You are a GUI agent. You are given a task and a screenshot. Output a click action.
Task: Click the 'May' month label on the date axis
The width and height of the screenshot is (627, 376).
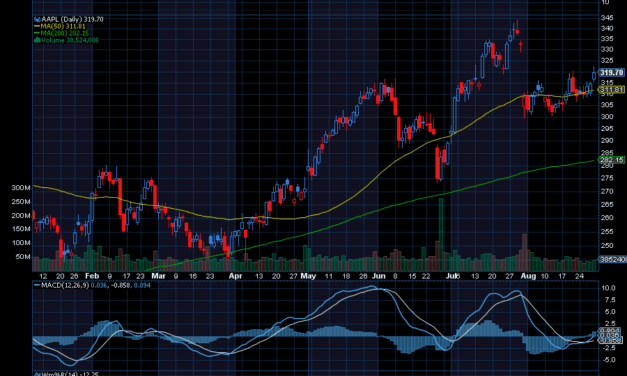308,276
